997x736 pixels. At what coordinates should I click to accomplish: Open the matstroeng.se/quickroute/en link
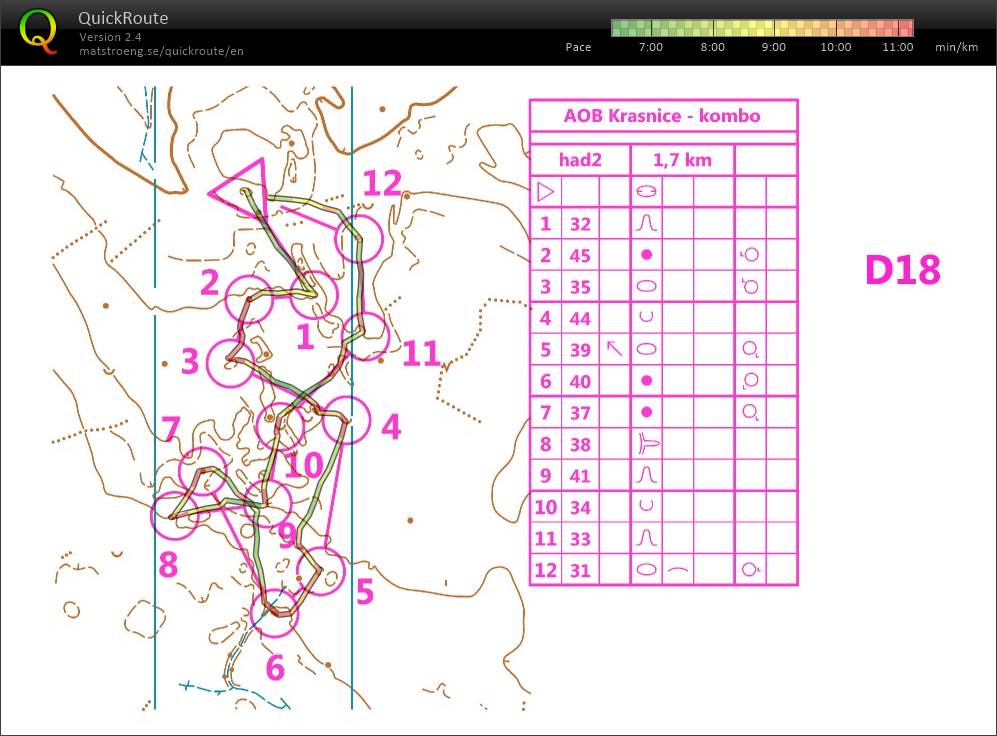[162, 51]
